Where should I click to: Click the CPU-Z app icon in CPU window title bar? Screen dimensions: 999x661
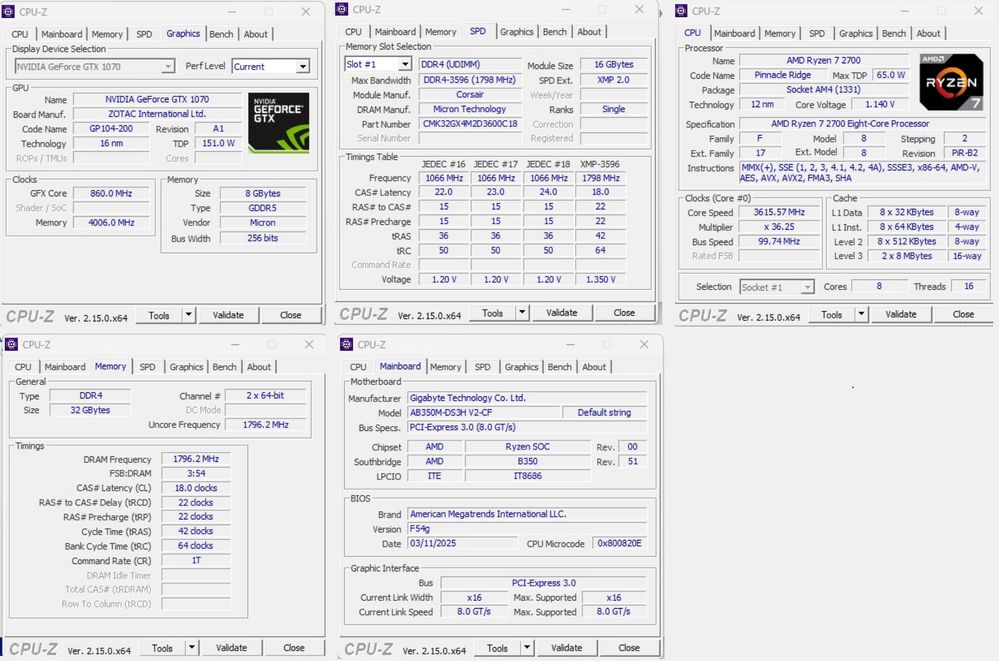[x=682, y=11]
